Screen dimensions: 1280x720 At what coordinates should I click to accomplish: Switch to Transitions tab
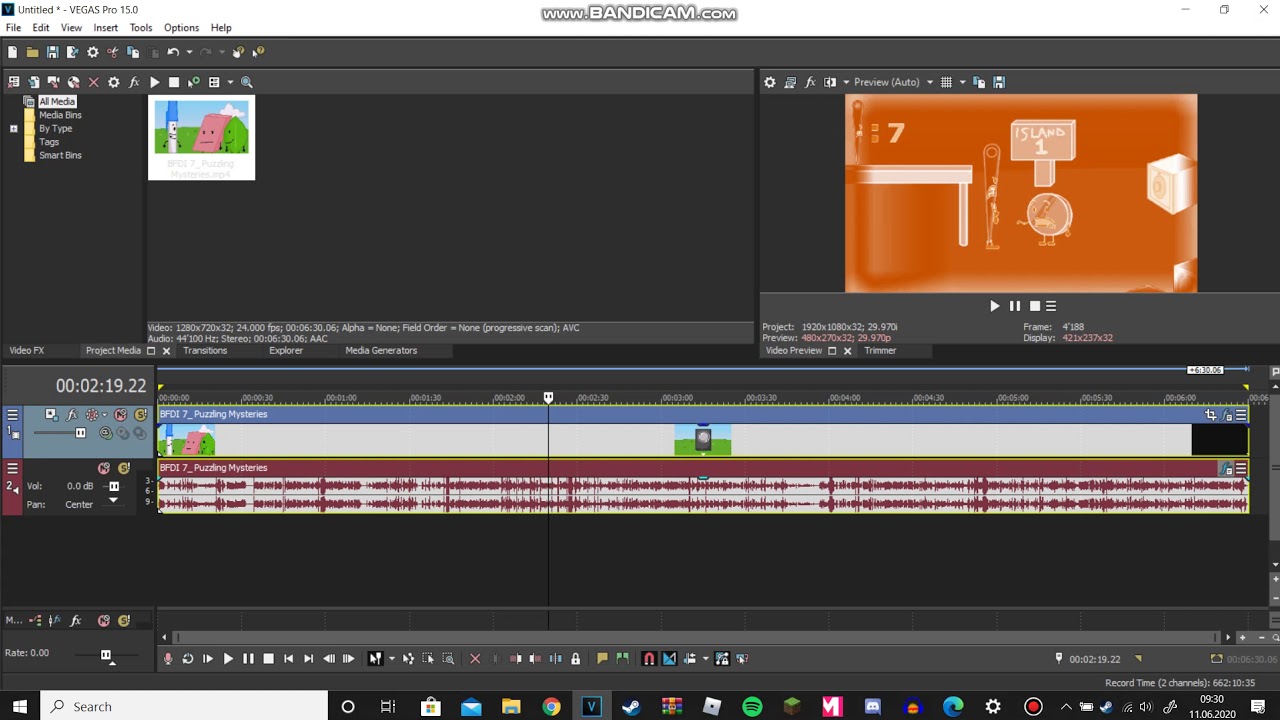pyautogui.click(x=205, y=351)
